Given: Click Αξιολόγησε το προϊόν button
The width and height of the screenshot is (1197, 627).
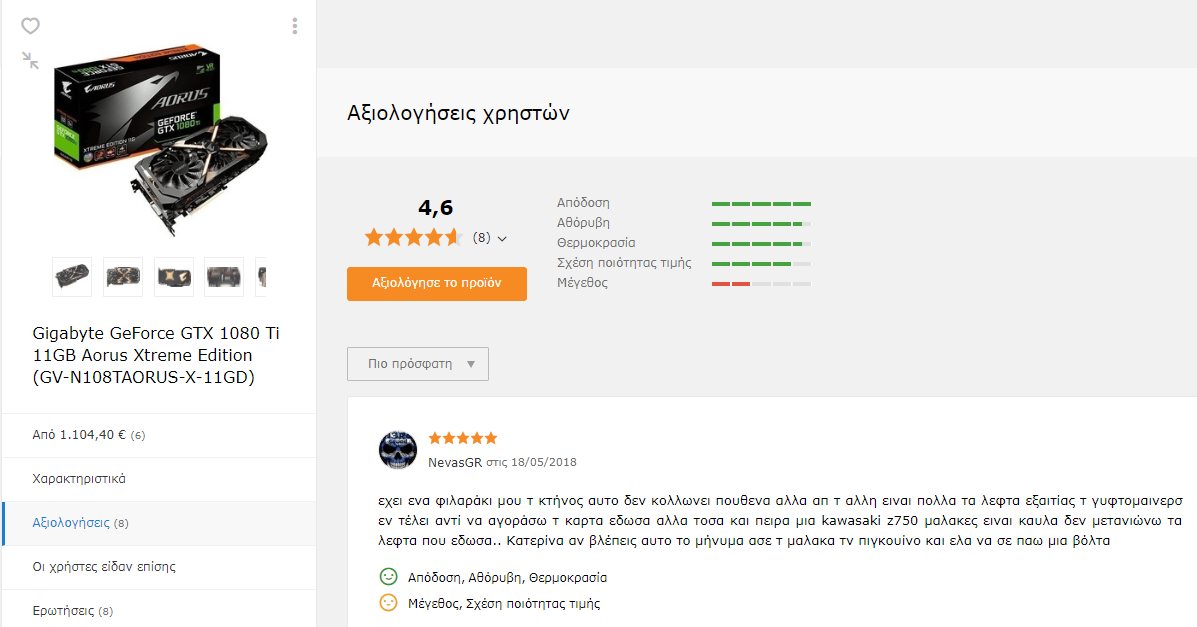Looking at the screenshot, I should coord(437,283).
